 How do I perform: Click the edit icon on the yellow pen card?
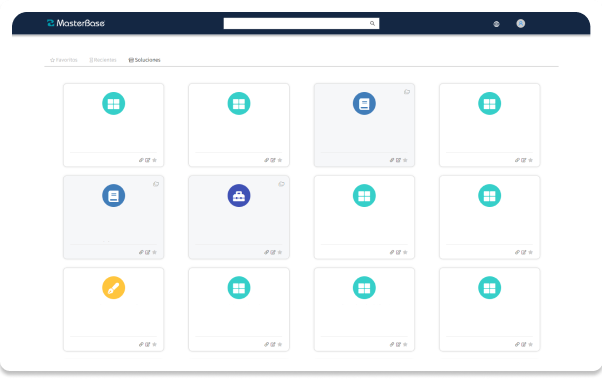point(147,344)
